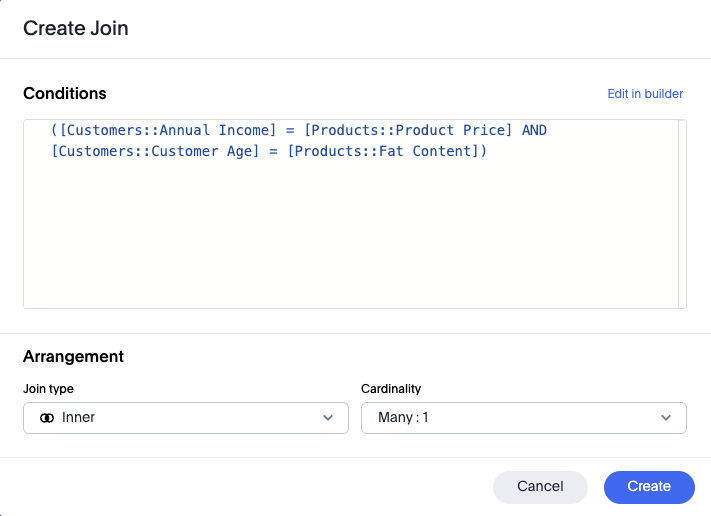Click the 'Cardinality' field label
711x516 pixels.
click(391, 389)
